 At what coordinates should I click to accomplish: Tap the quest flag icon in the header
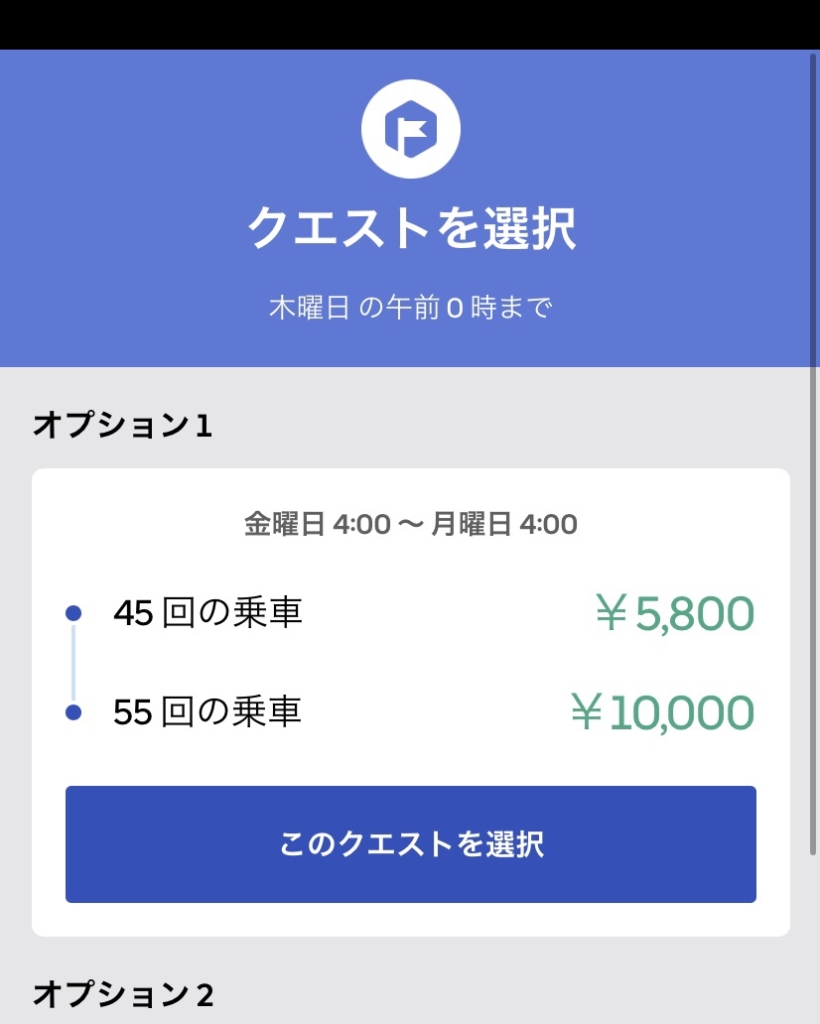coord(410,129)
